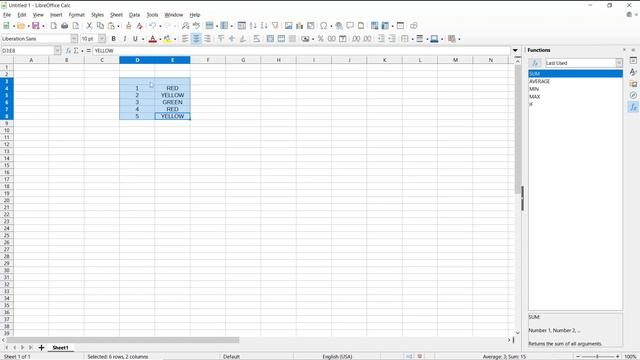The height and width of the screenshot is (360, 640).
Task: Click the Sort Ascending icon
Action: click(x=253, y=26)
